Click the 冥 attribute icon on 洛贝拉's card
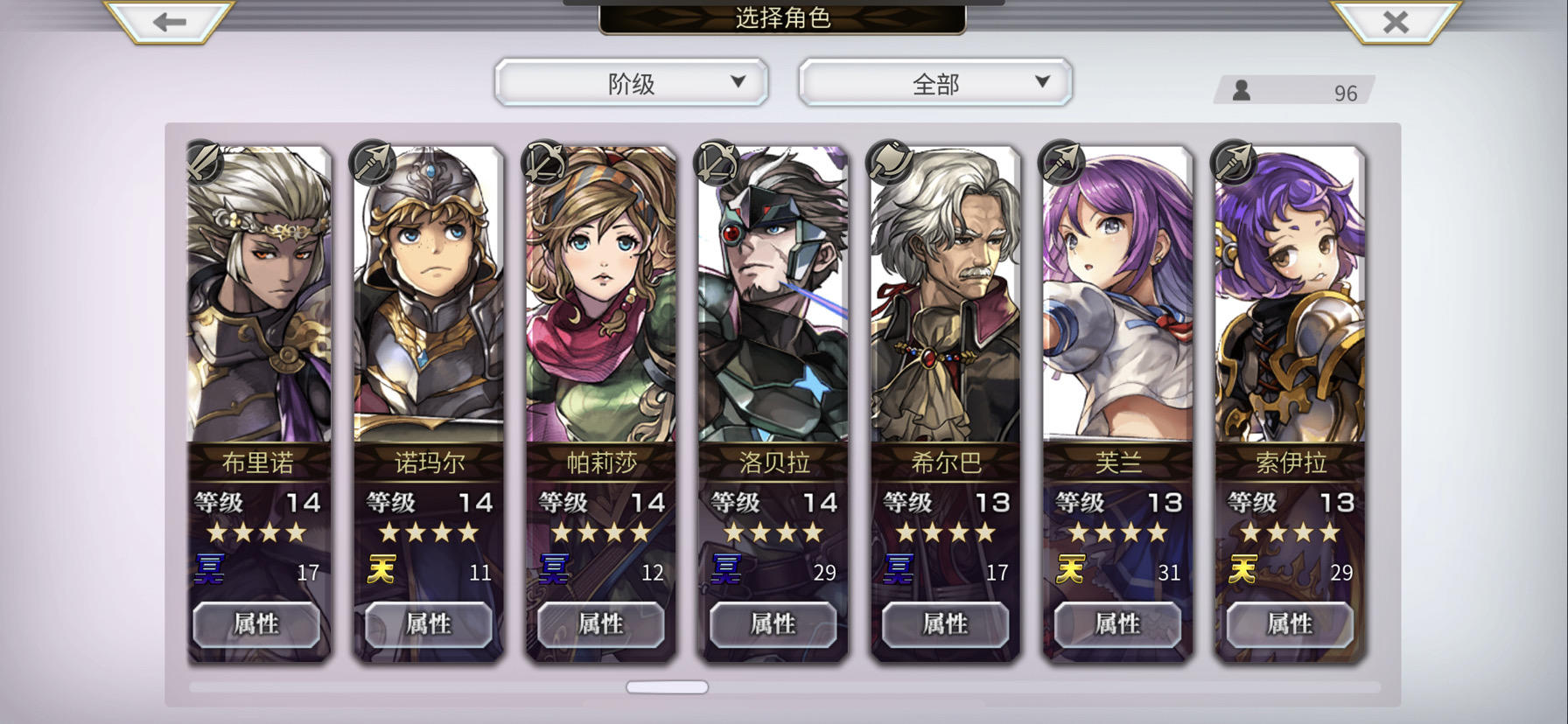 point(726,570)
